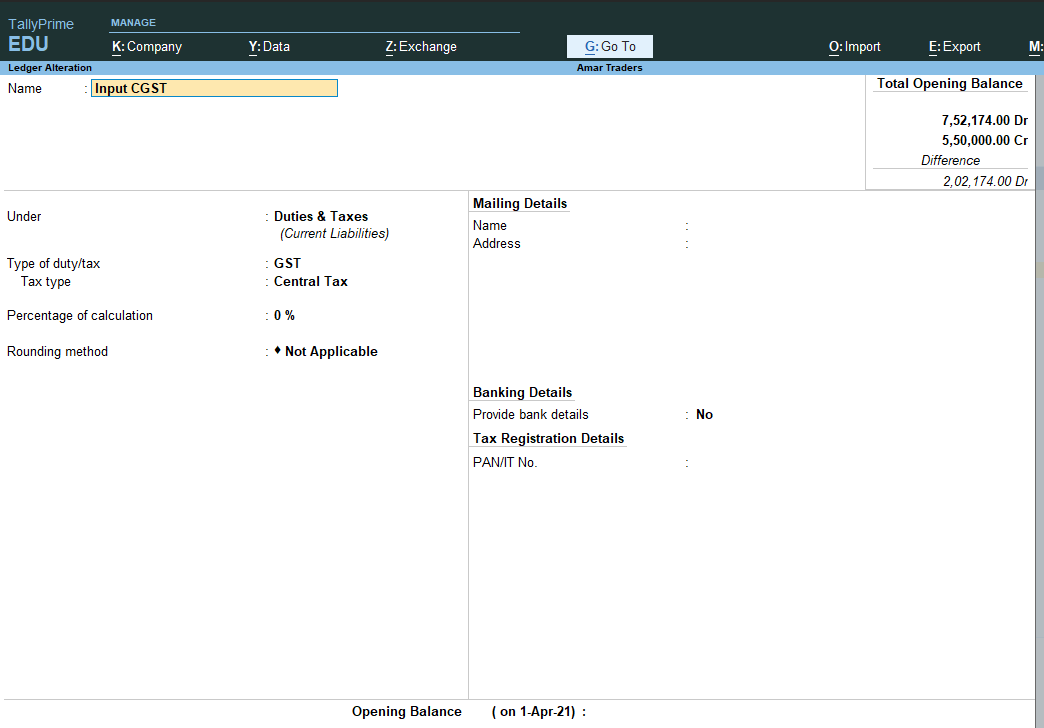Open the K: Company menu
Viewport: 1044px width, 728px height.
point(147,47)
